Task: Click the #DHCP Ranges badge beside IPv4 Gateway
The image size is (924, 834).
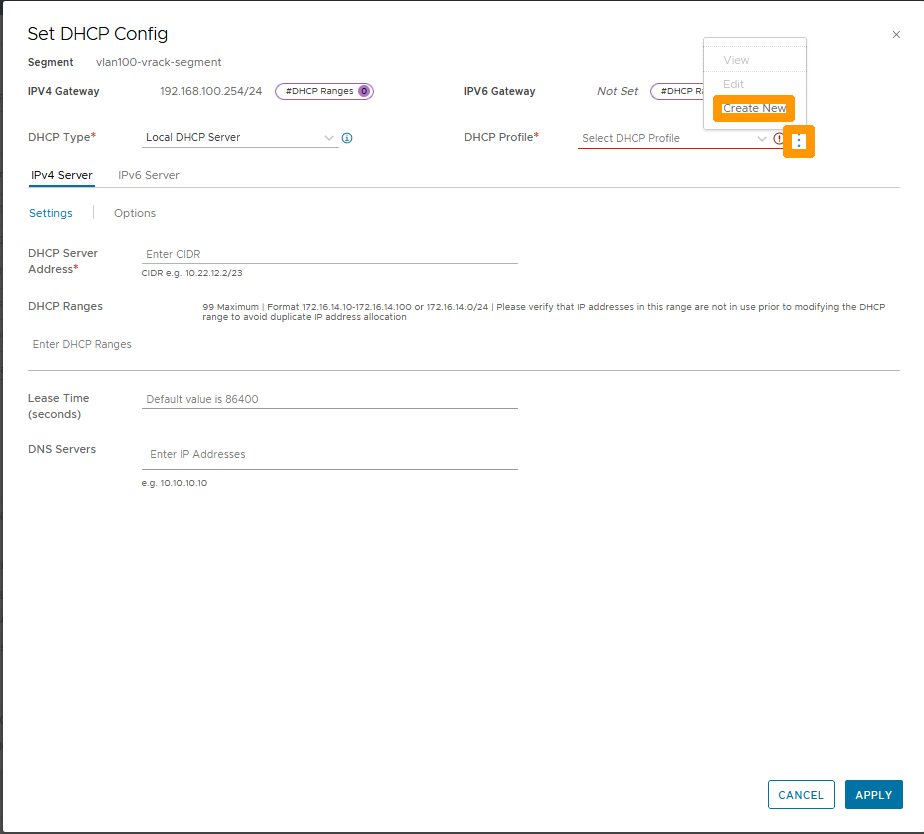Action: (x=324, y=91)
